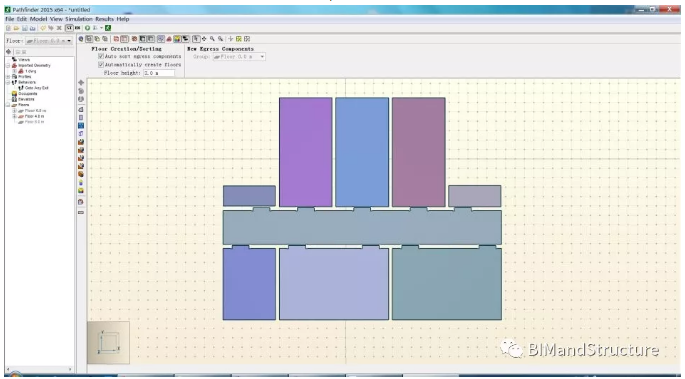This screenshot has height=379, width=685.
Task: Select the bottom Floor 0.0 m tree row
Action: pyautogui.click(x=34, y=122)
